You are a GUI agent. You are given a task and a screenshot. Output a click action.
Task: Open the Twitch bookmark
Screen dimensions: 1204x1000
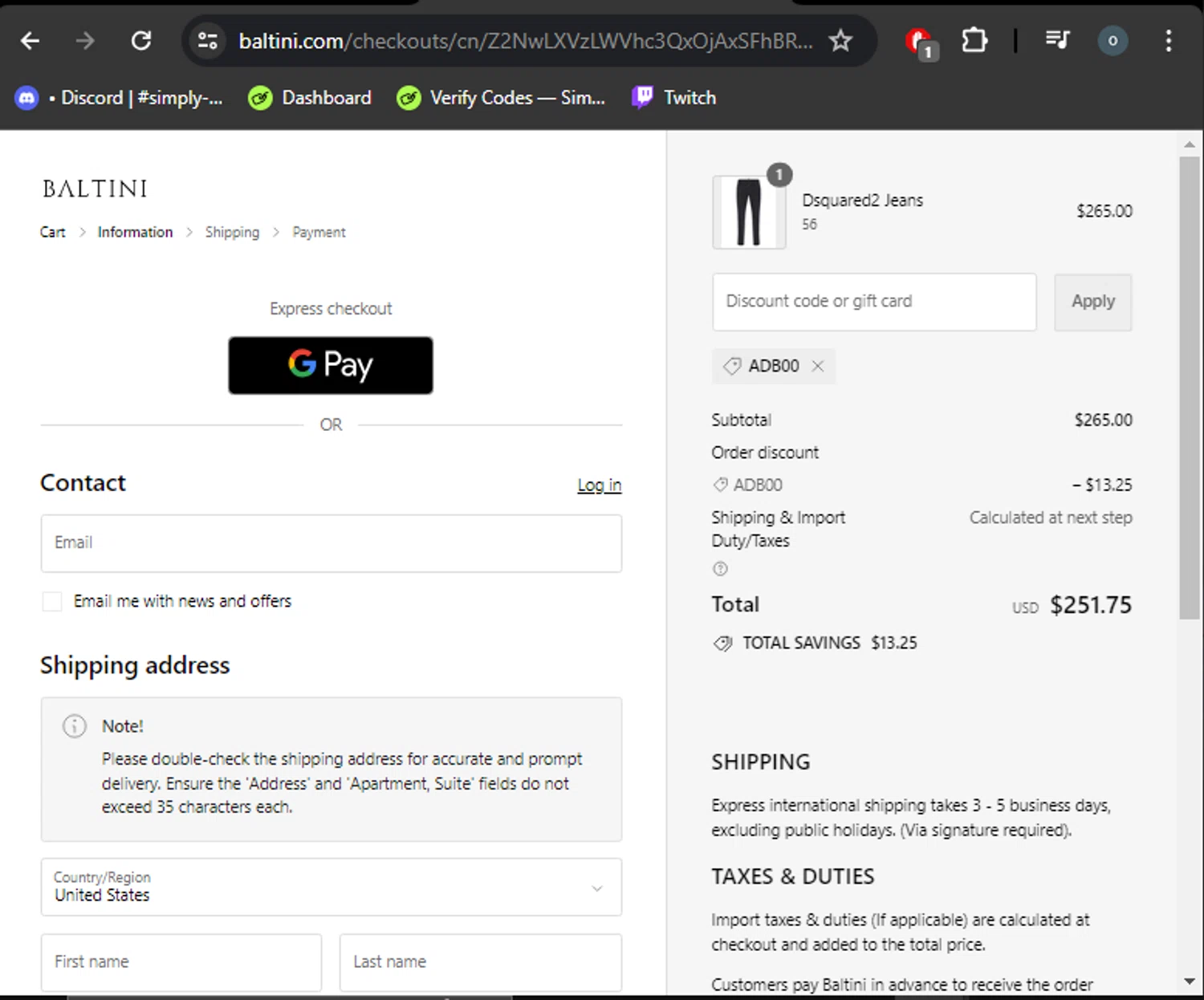tap(674, 98)
